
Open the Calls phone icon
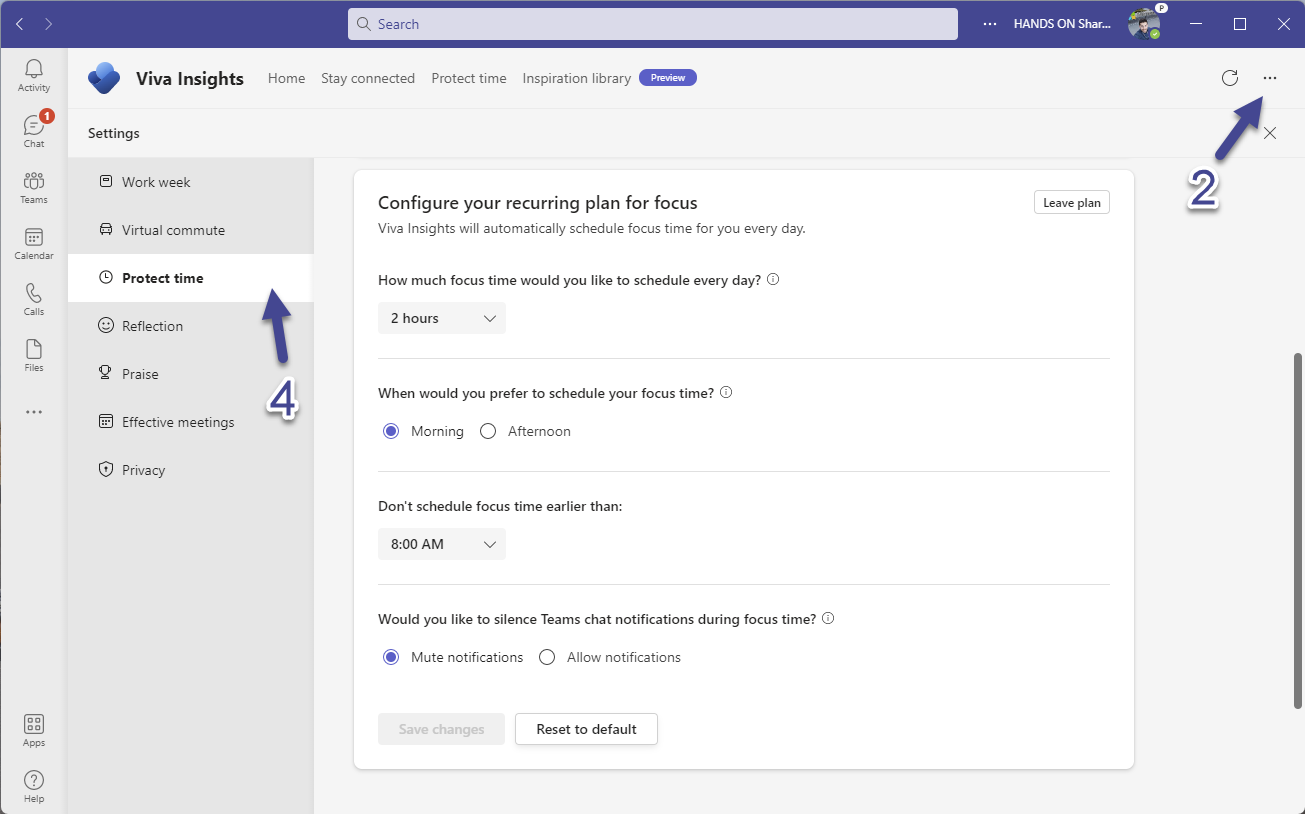point(34,298)
